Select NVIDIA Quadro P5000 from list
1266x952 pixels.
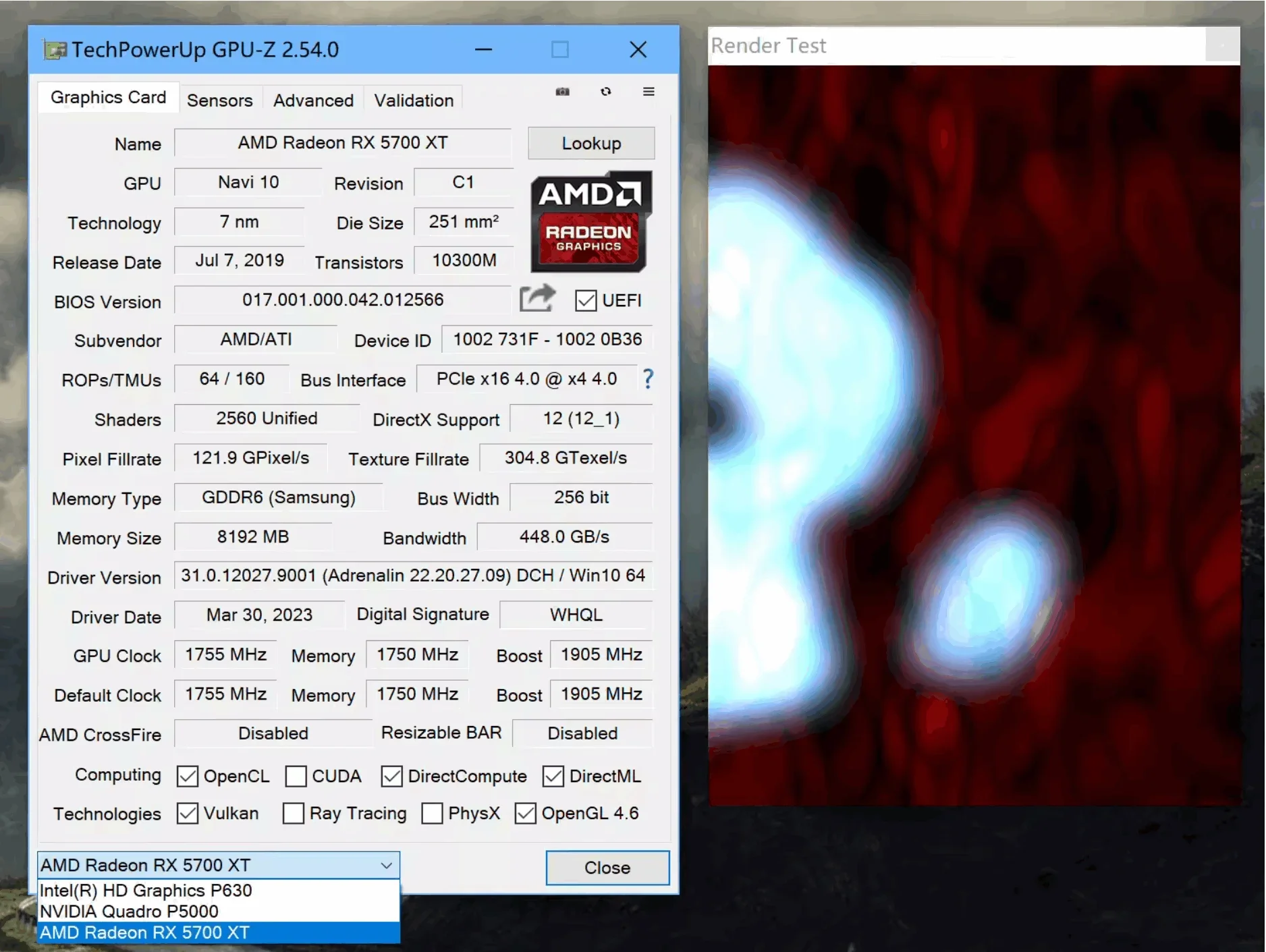coord(129,912)
